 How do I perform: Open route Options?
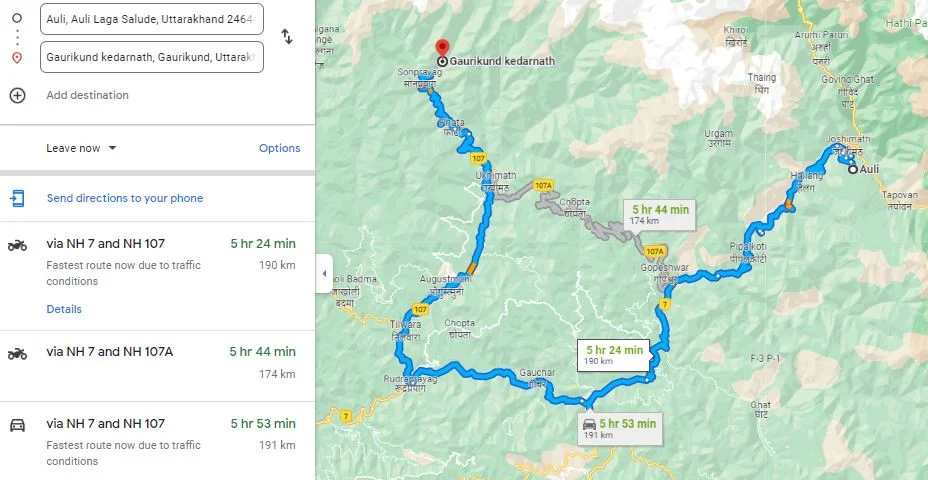279,148
